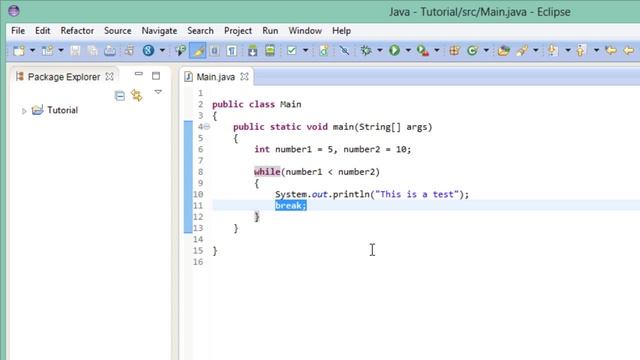
Task: Collapse the main method fold marker on line 4
Action: pos(207,127)
